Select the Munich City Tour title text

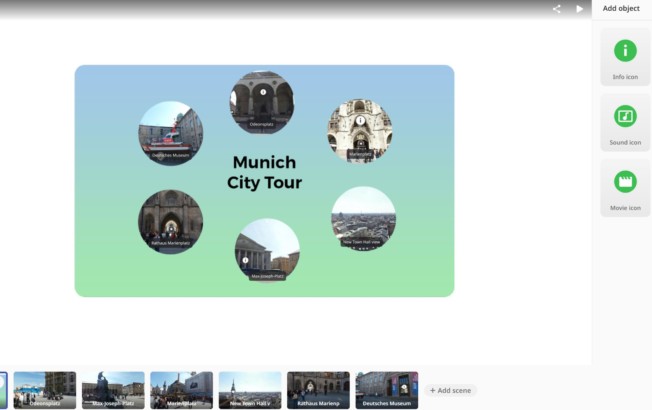click(264, 172)
